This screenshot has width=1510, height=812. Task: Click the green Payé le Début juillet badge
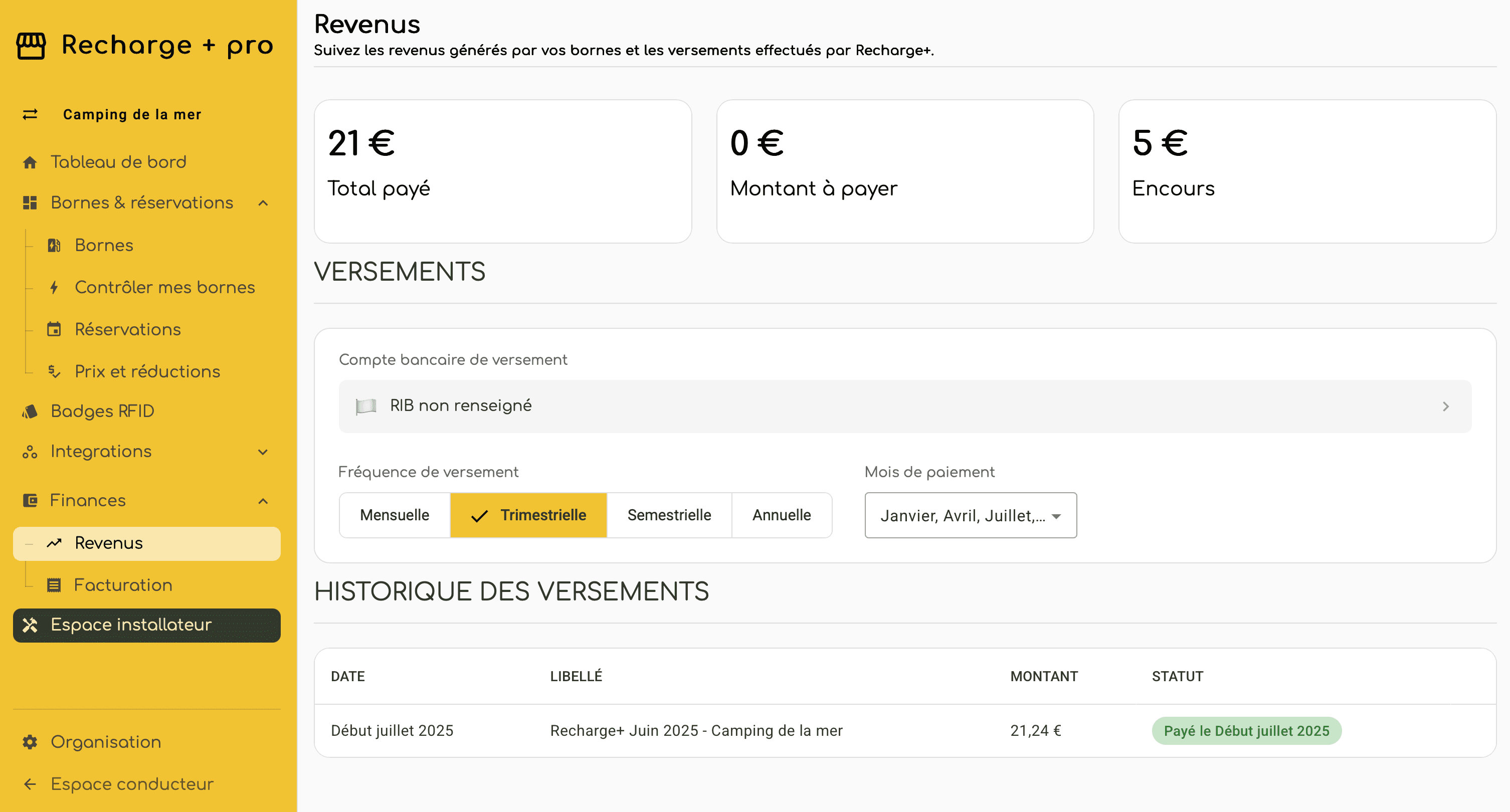point(1246,731)
